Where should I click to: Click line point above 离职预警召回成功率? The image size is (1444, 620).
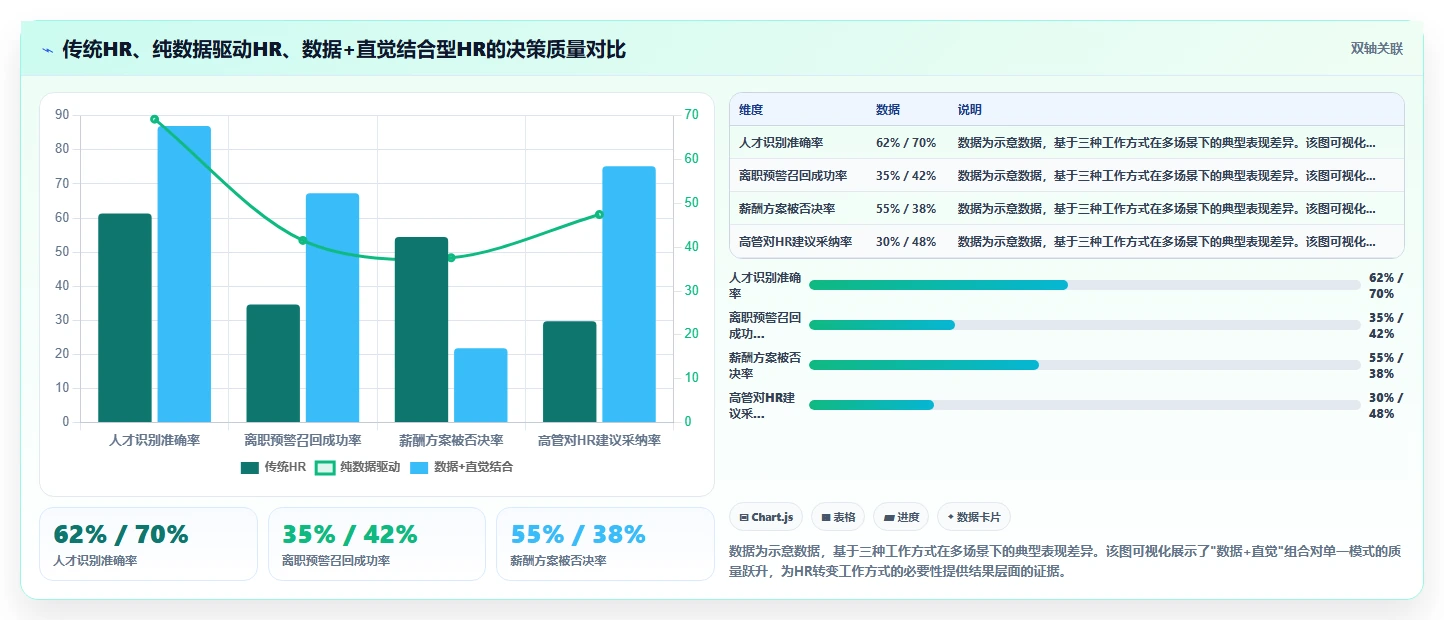coord(303,240)
